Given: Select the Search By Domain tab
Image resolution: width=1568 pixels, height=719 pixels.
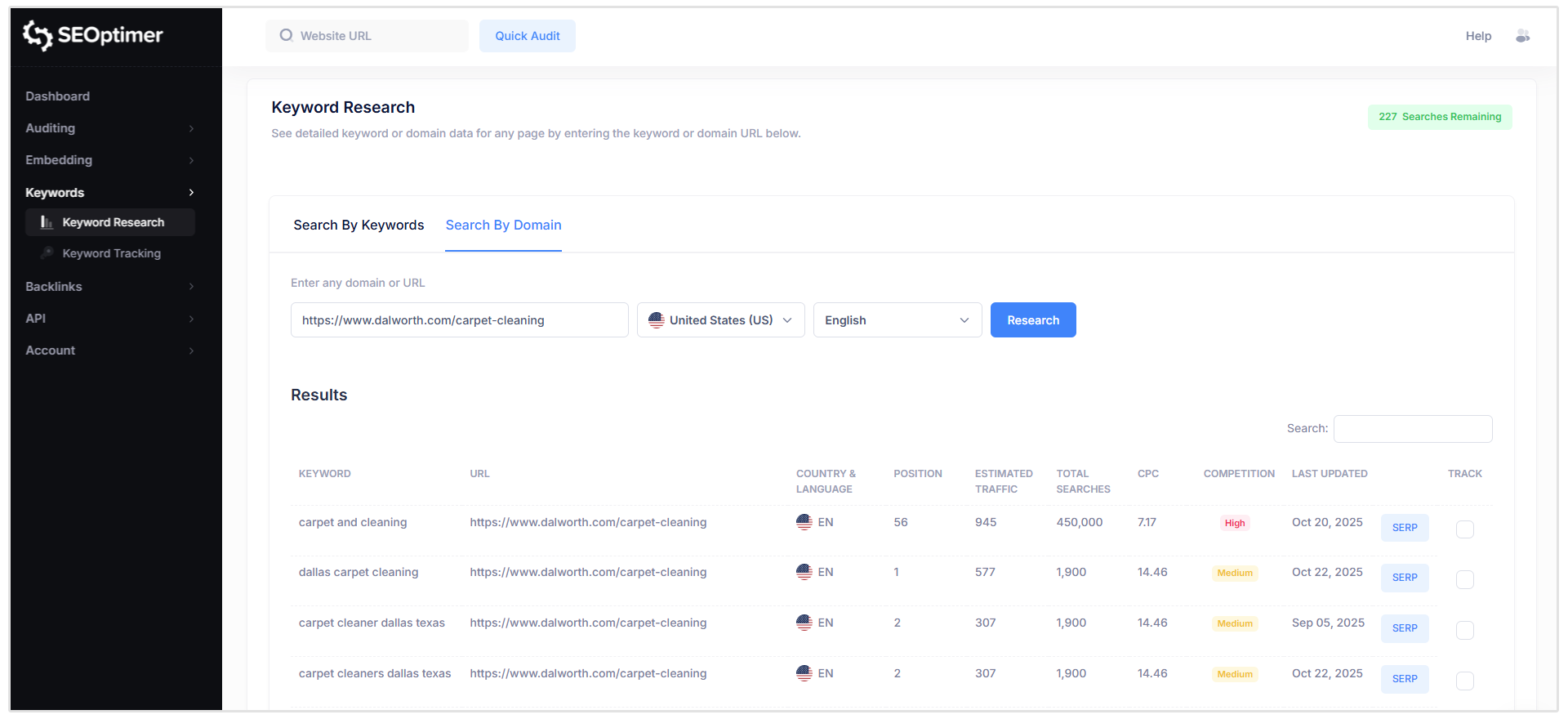Looking at the screenshot, I should (x=503, y=226).
